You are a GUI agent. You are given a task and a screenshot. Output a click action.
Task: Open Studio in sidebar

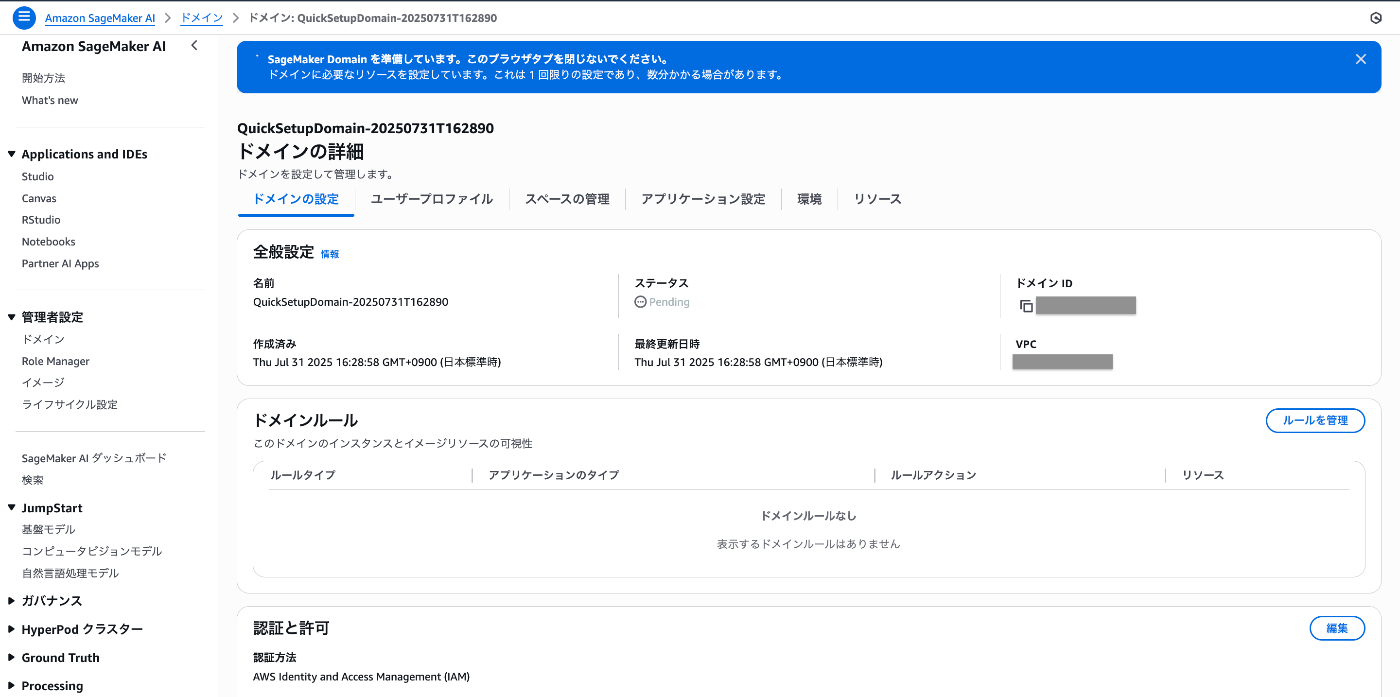(38, 177)
